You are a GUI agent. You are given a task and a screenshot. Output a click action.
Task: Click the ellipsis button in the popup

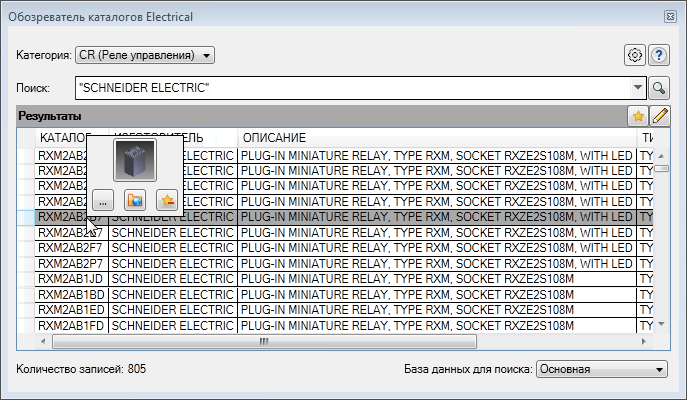coord(103,201)
